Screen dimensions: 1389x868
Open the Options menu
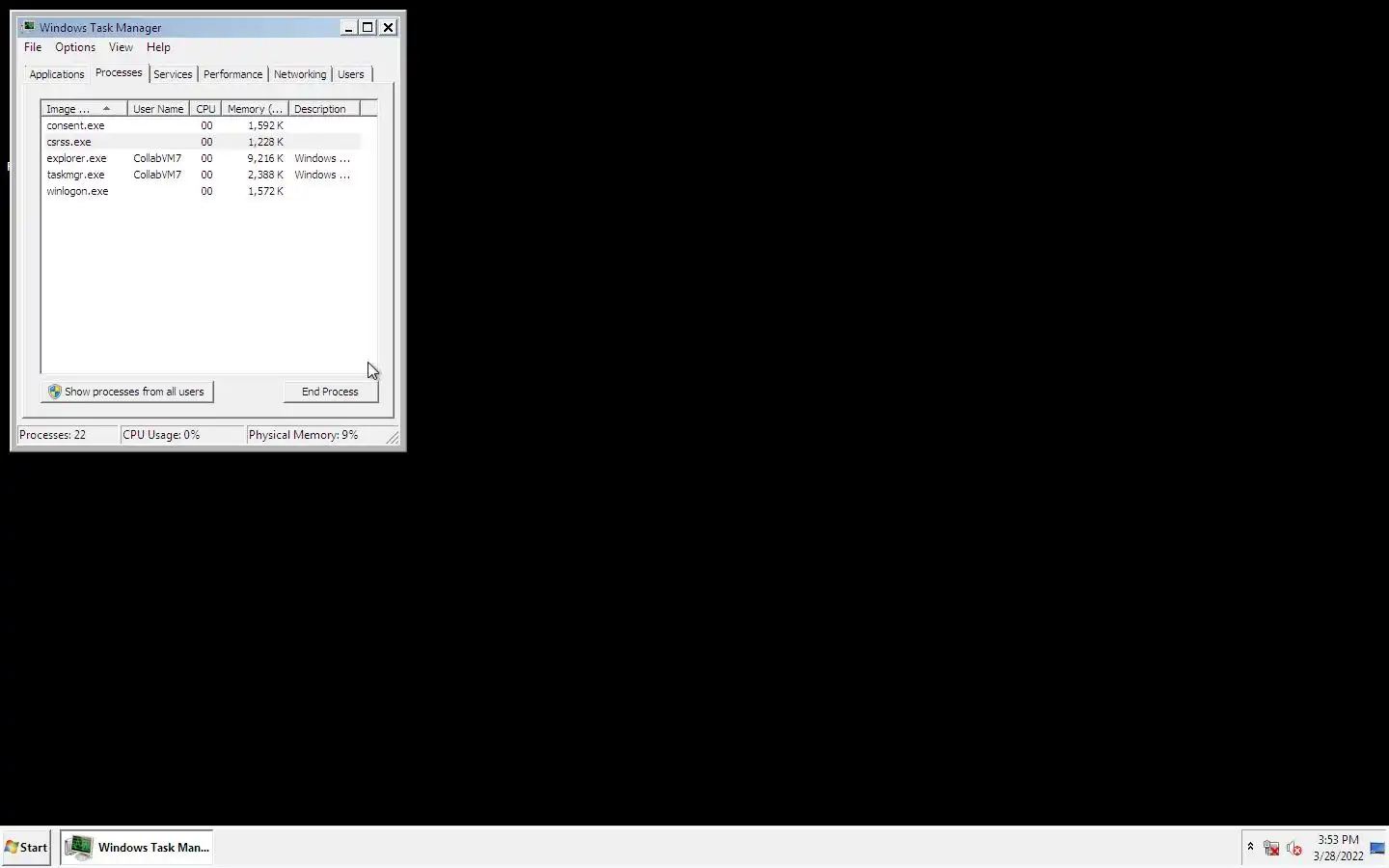pos(75,47)
